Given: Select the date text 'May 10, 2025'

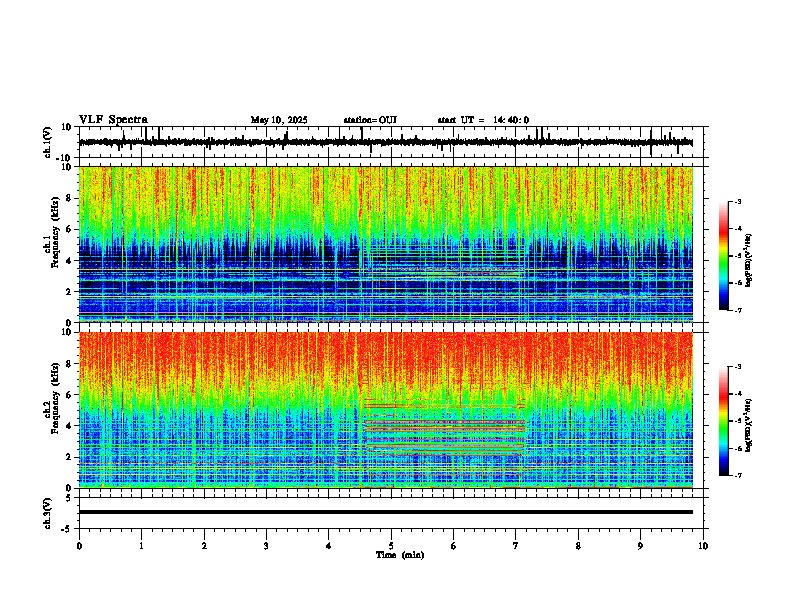Looking at the screenshot, I should point(279,120).
